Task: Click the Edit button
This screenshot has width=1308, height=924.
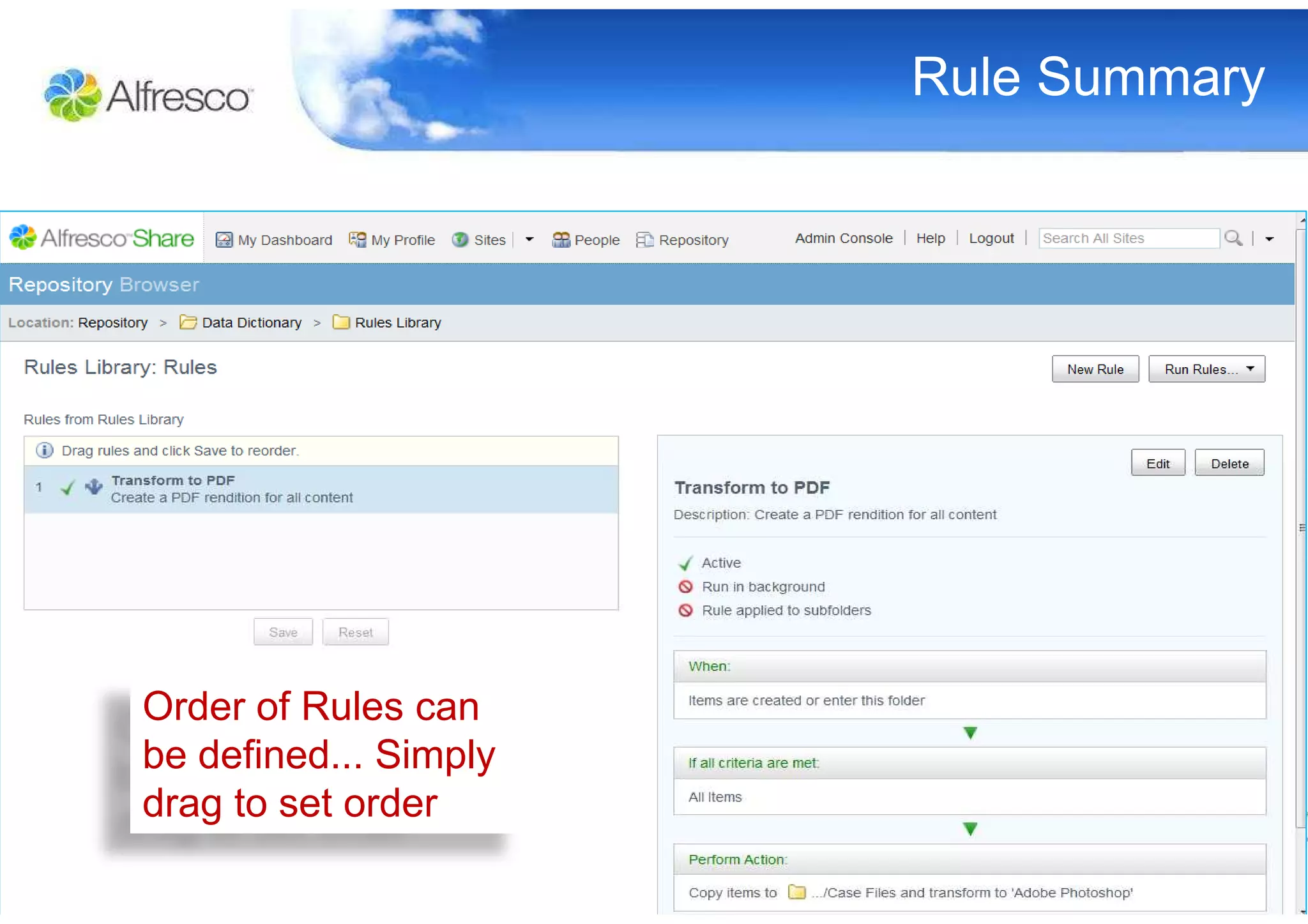Action: tap(1158, 463)
